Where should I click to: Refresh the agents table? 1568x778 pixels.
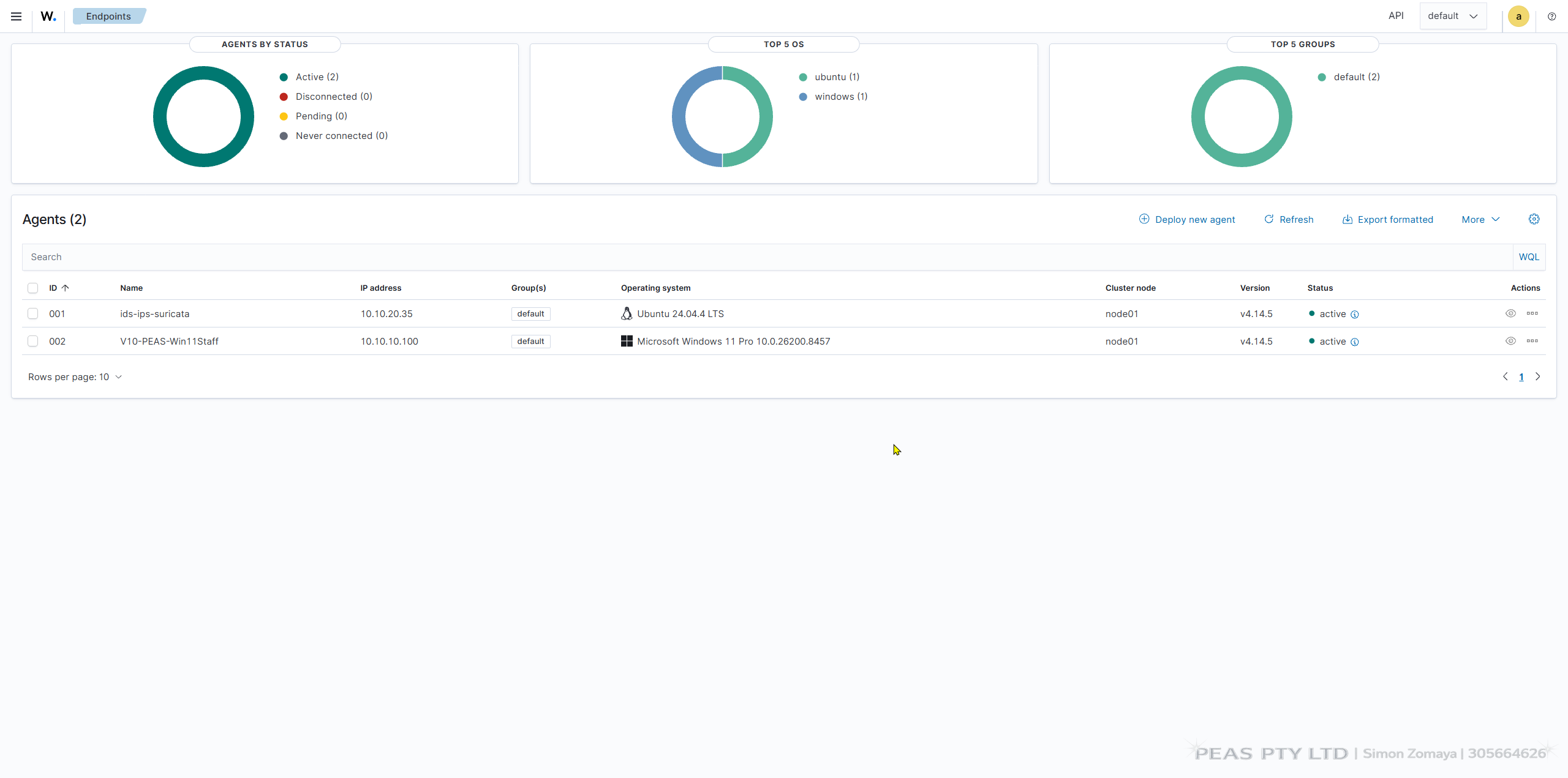pos(1289,219)
